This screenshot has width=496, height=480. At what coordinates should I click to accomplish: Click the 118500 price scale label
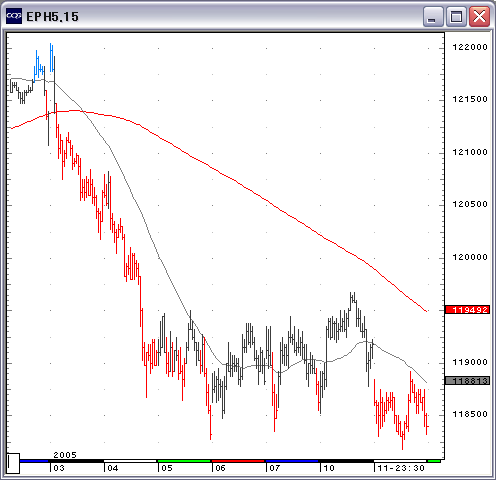470,414
